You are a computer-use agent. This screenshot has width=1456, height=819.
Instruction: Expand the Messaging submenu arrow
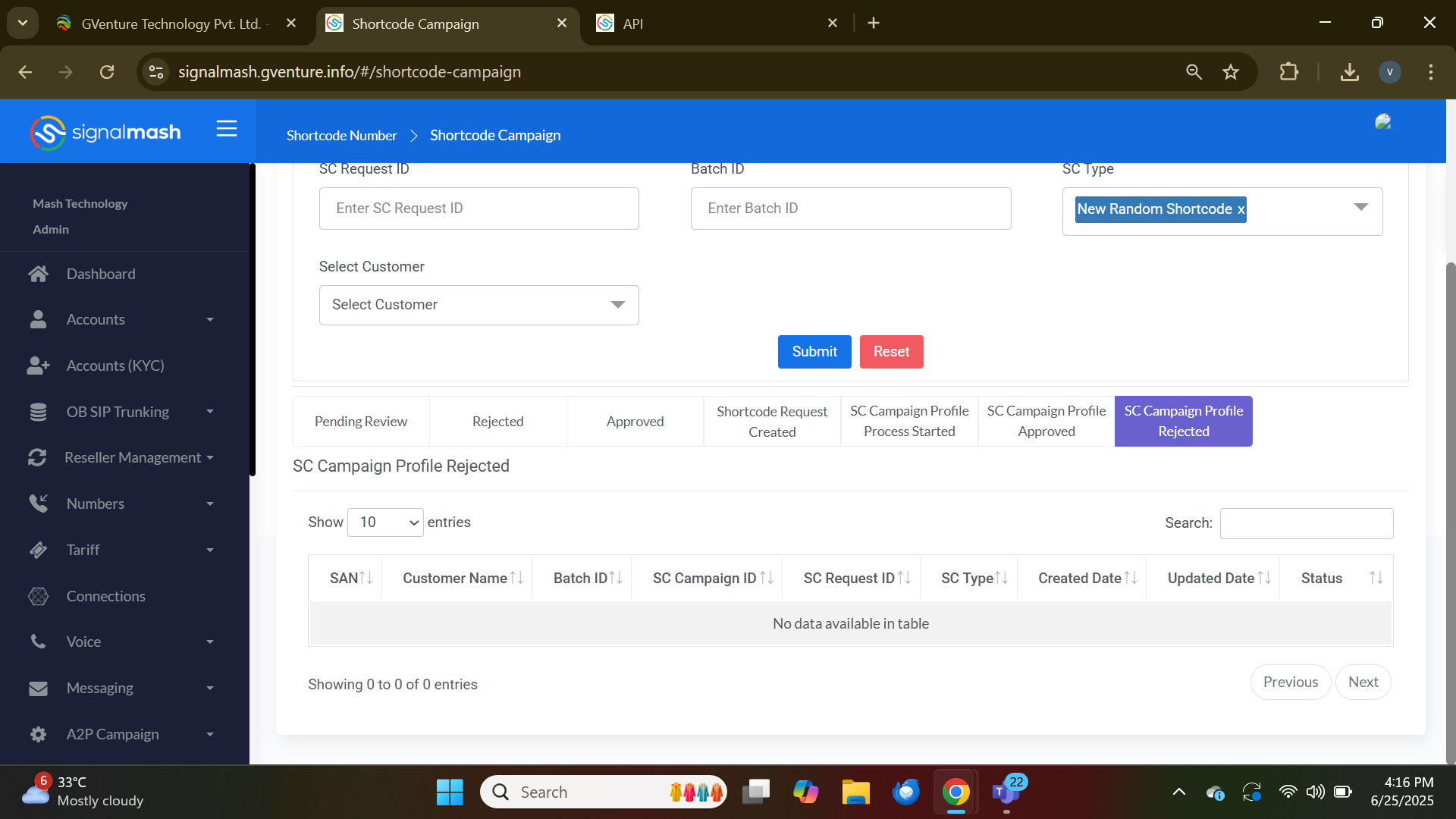(x=210, y=689)
